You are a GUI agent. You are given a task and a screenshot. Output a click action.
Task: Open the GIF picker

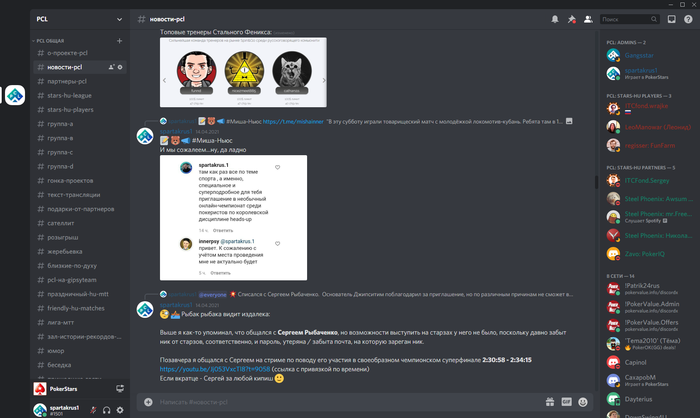(567, 402)
